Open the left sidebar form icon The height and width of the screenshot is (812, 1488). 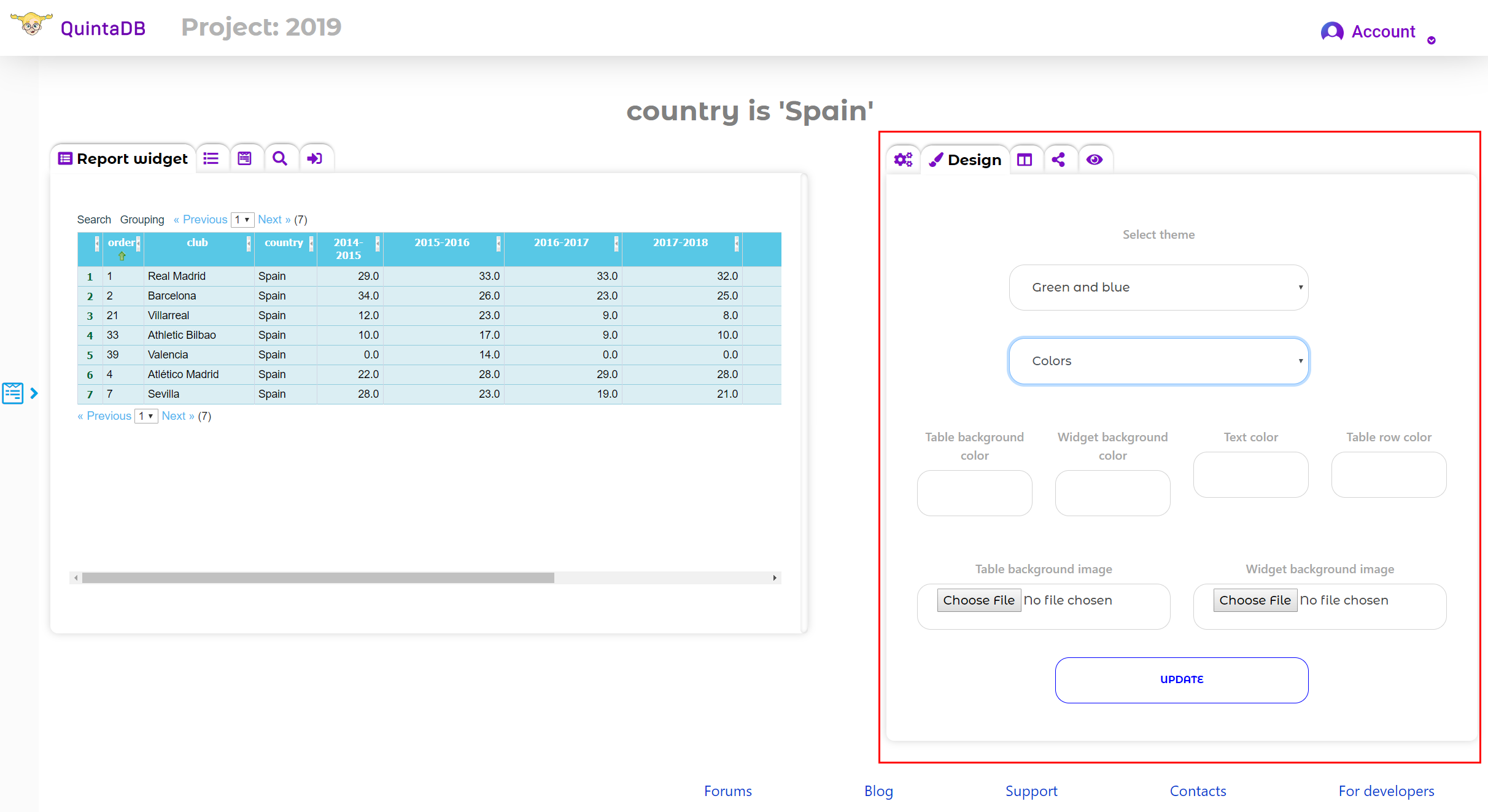pos(12,393)
